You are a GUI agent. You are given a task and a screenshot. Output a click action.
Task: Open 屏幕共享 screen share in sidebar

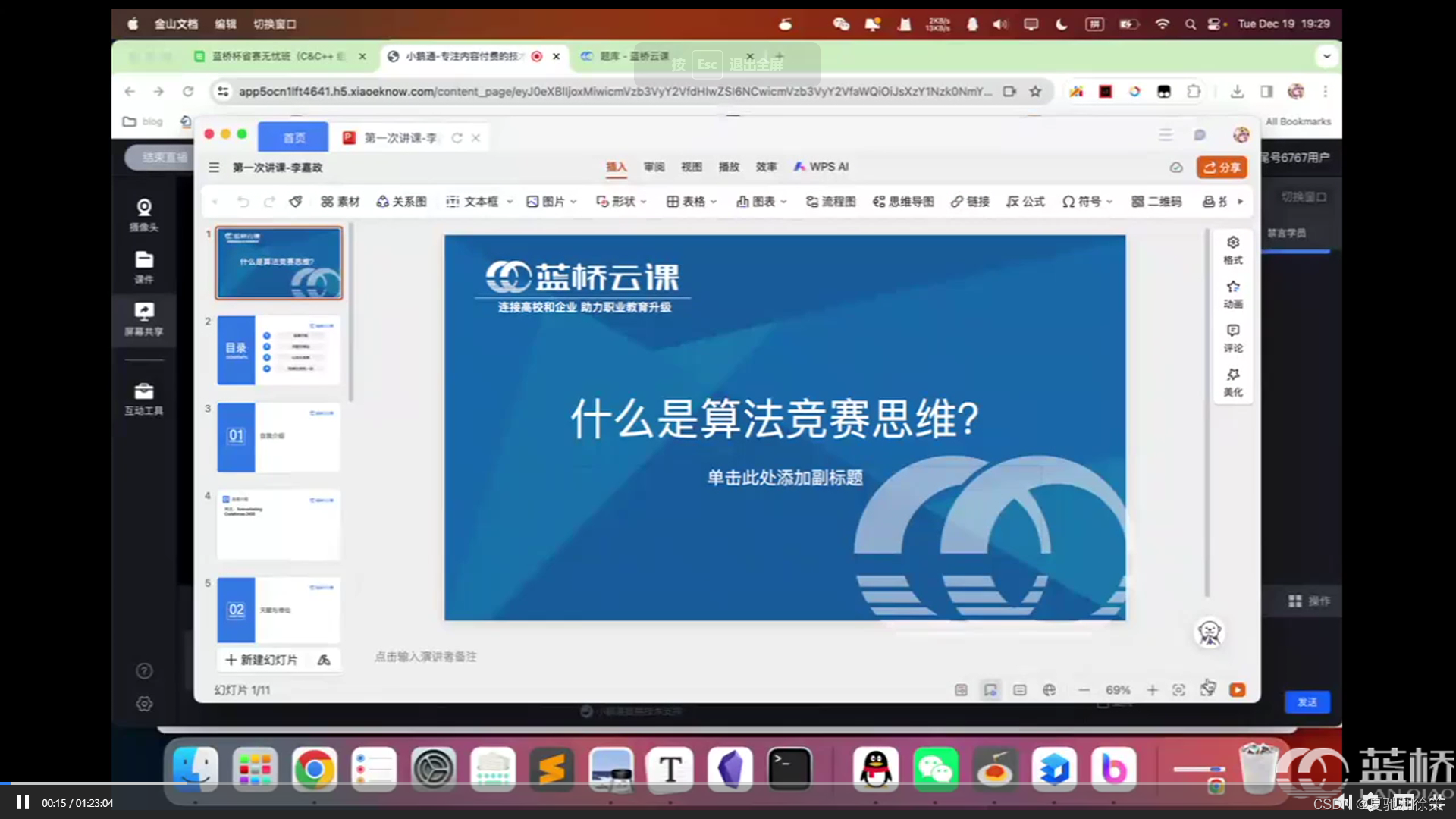(144, 318)
